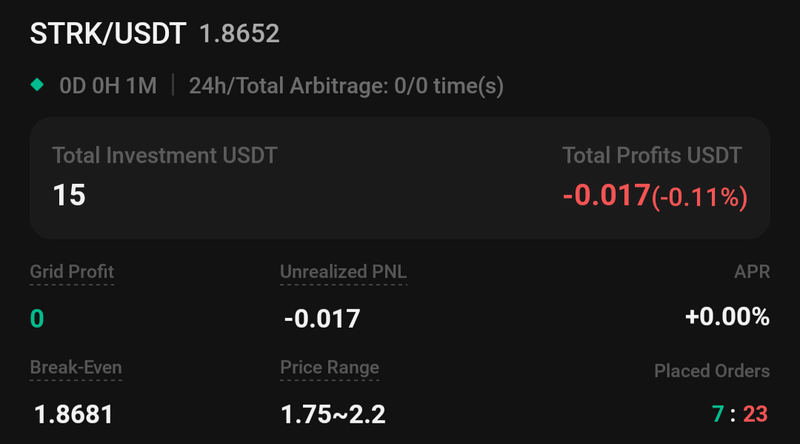800x444 pixels.
Task: Open the STRK/USDT trading pair title
Action: tap(108, 34)
